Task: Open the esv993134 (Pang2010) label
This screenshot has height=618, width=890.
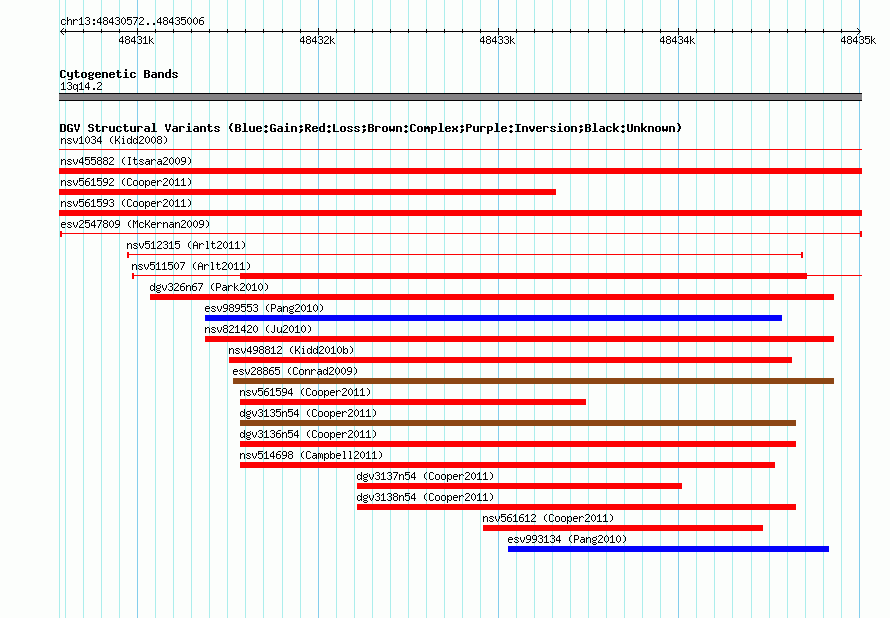Action: click(568, 539)
